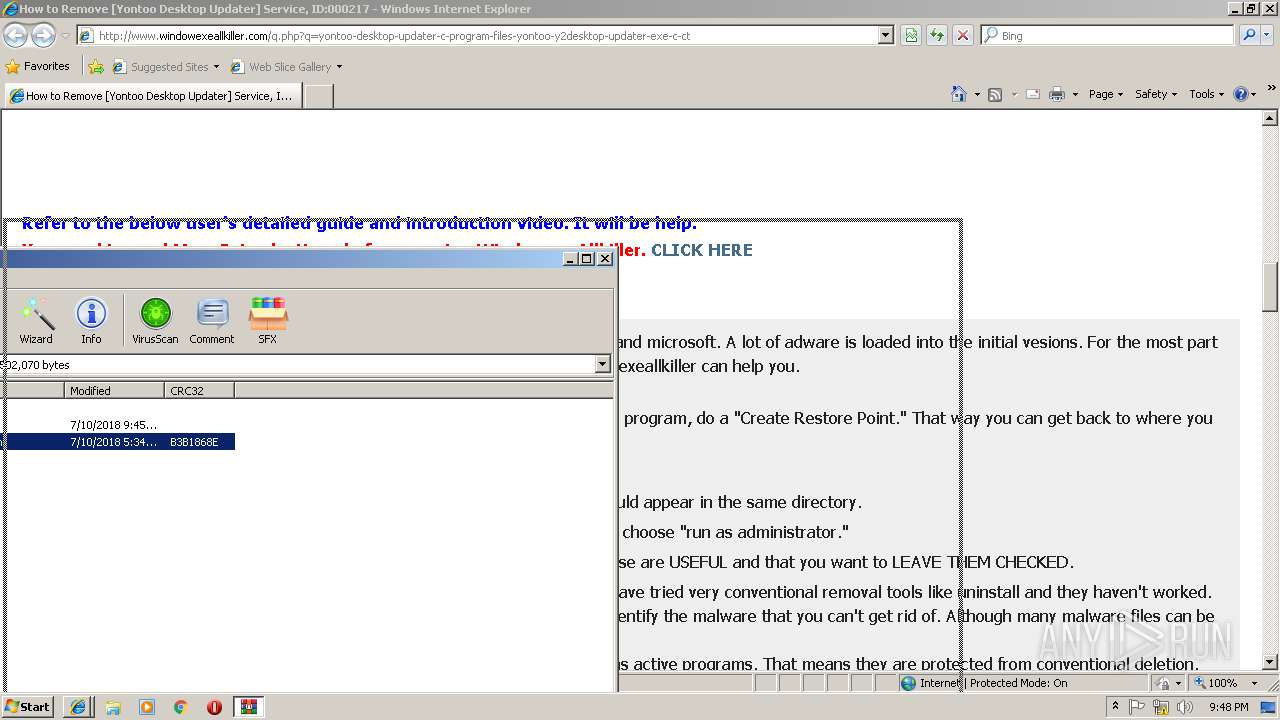
Task: Click the WinRAR taskbar button
Action: point(248,707)
